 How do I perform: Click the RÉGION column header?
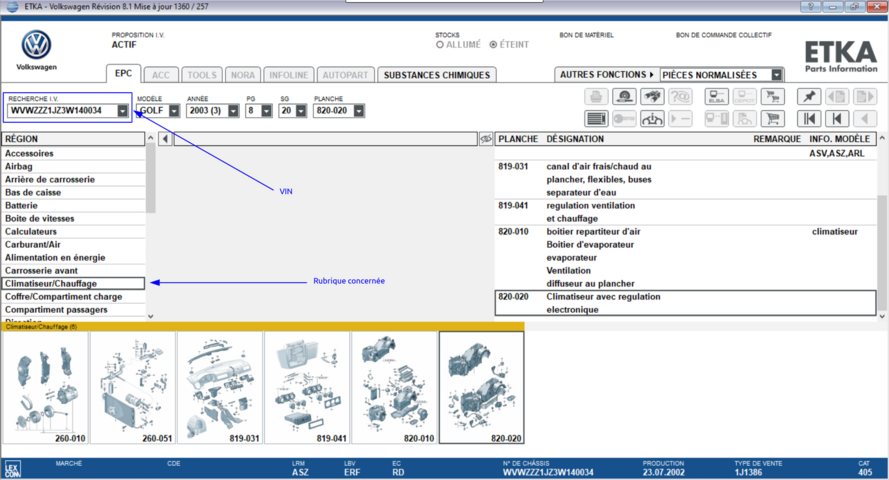pos(73,139)
